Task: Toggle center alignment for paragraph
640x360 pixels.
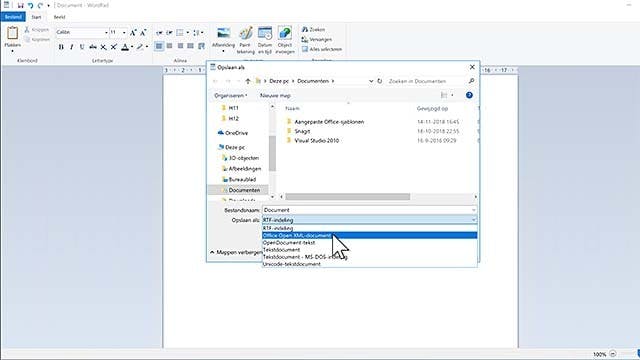Action: [x=169, y=46]
